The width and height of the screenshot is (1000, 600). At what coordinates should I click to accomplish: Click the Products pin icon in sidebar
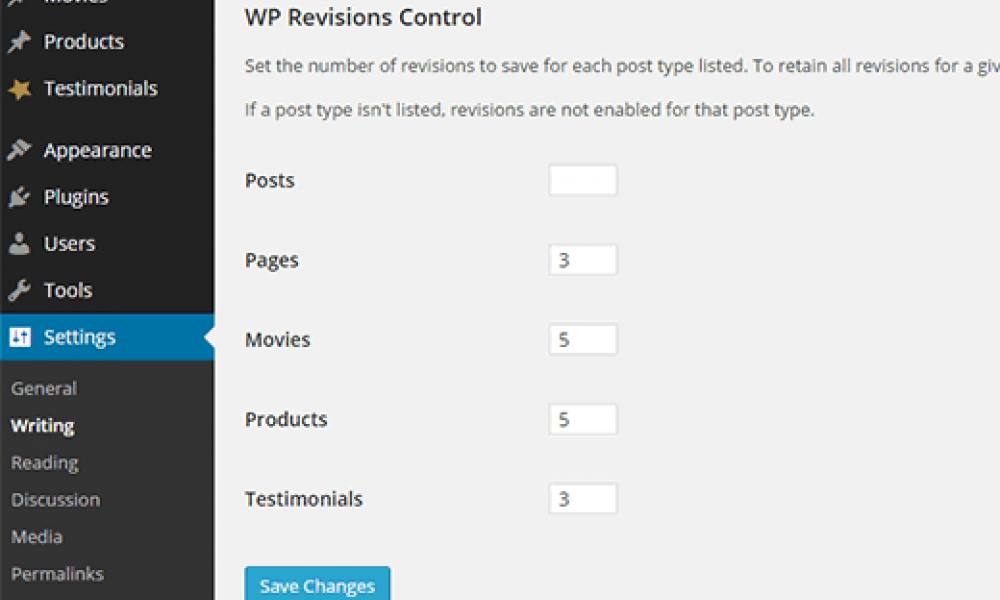[19, 42]
